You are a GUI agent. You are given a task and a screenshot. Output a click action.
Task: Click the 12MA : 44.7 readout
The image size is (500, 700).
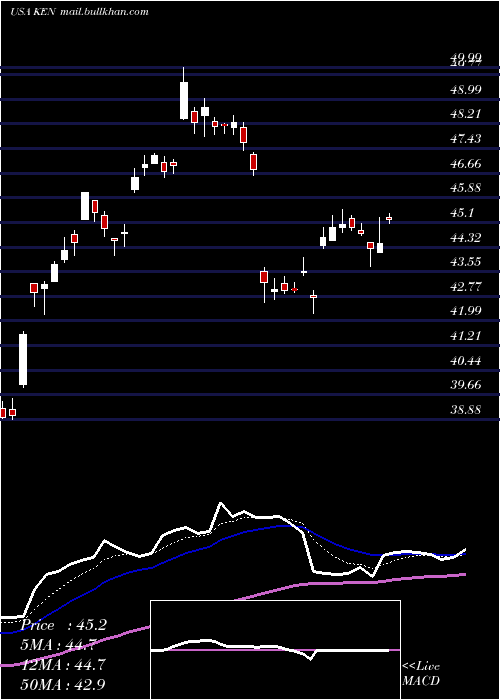63,665
